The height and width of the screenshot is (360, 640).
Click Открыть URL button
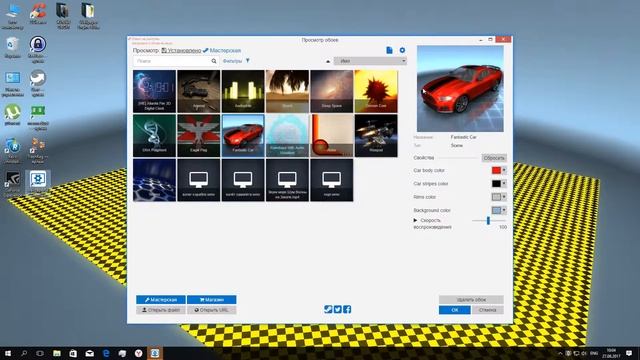click(211, 310)
